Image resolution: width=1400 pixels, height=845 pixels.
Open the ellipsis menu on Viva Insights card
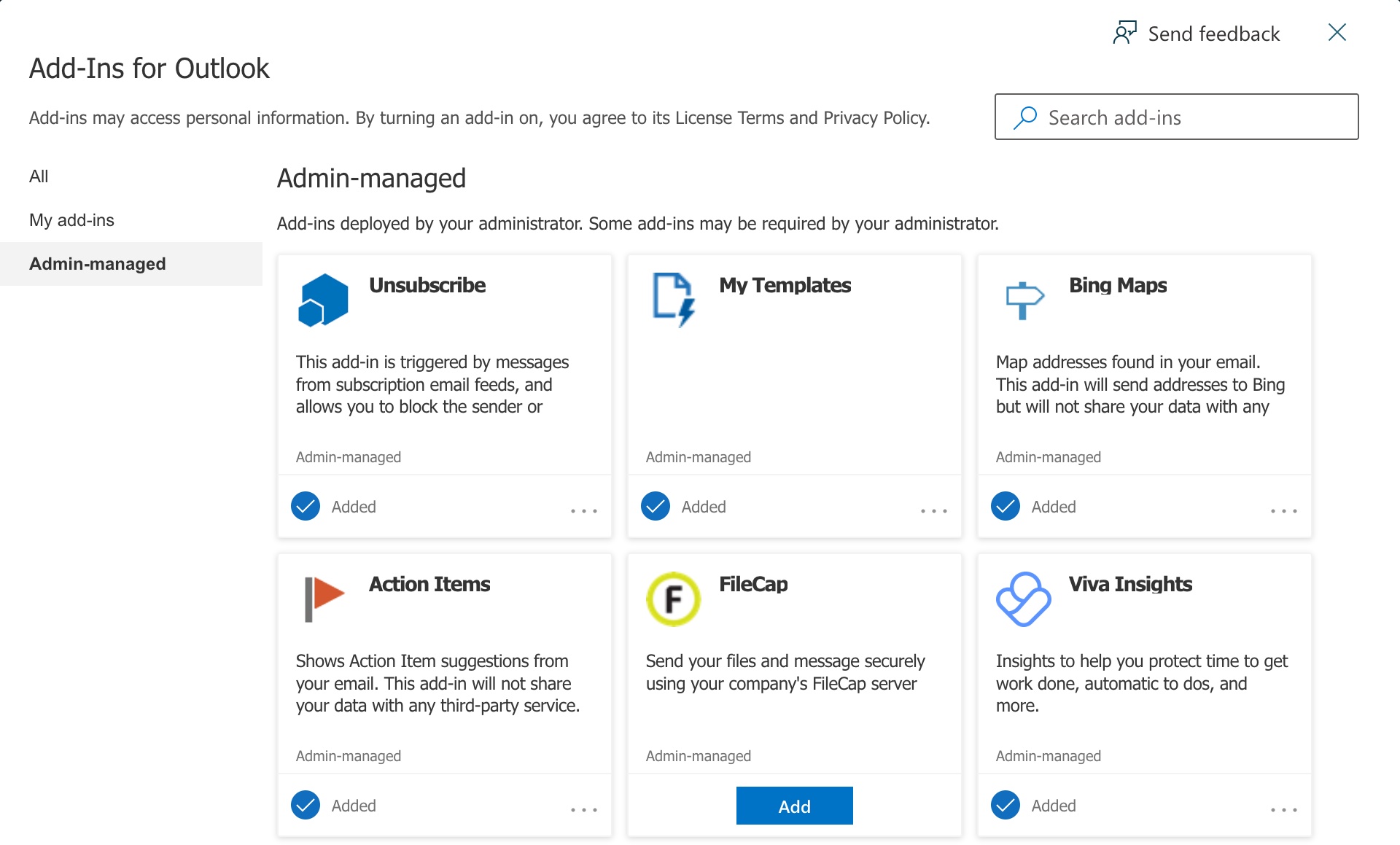click(x=1283, y=810)
